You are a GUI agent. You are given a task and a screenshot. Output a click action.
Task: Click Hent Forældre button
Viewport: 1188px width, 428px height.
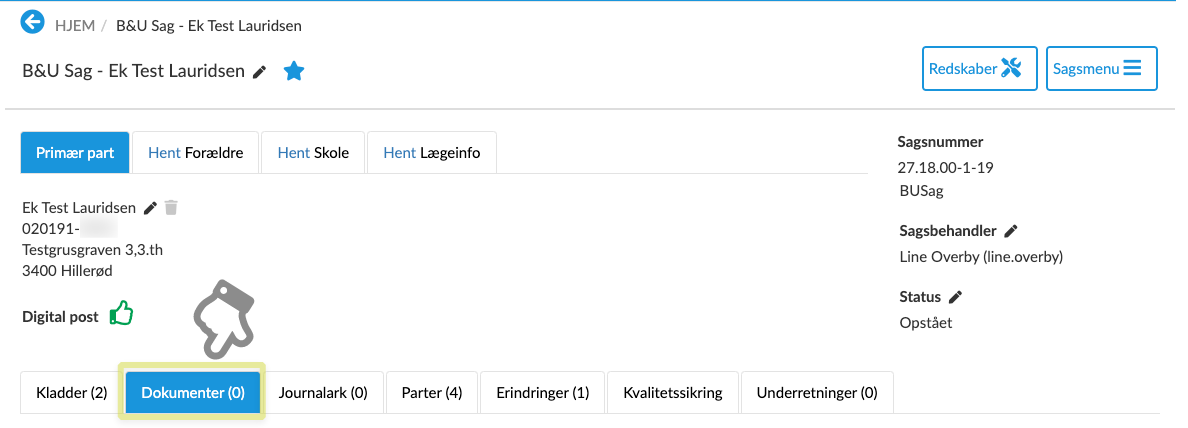point(196,153)
